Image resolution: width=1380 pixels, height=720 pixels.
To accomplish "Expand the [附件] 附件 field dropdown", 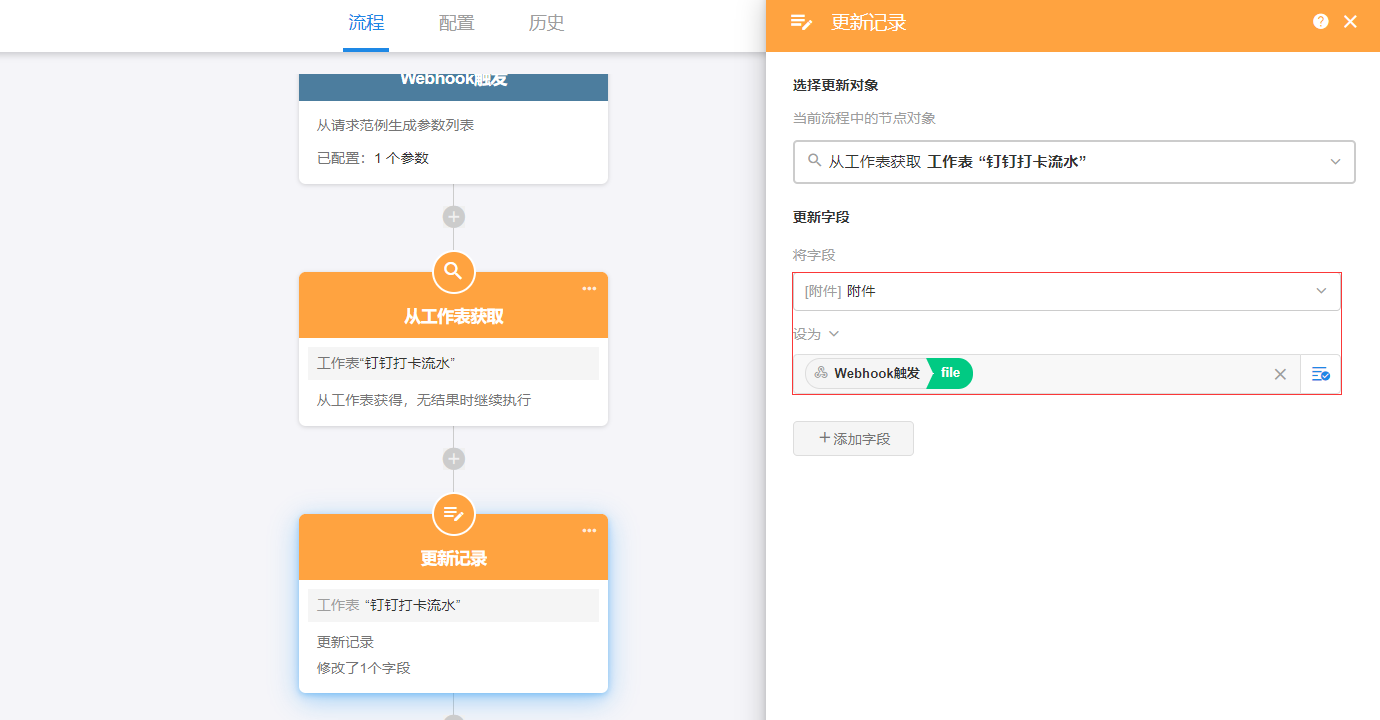I will [x=1066, y=291].
